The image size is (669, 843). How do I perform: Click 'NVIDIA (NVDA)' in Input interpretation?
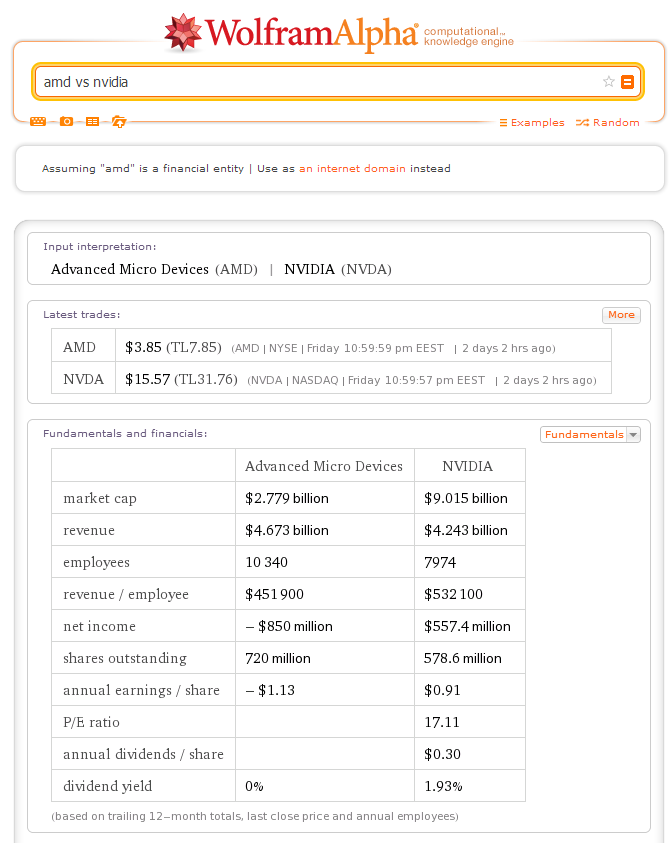click(338, 269)
